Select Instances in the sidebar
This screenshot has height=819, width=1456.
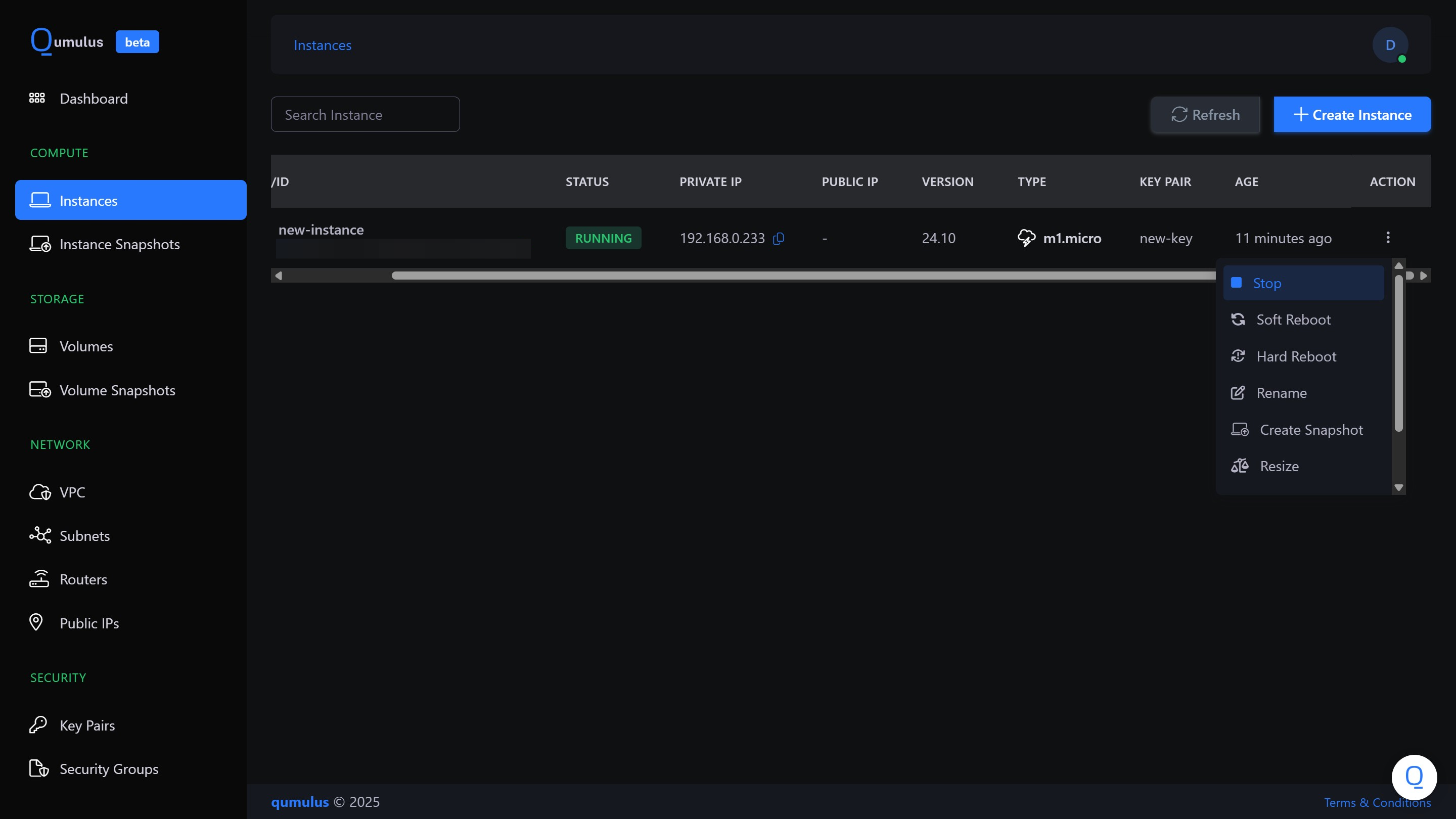[x=130, y=200]
